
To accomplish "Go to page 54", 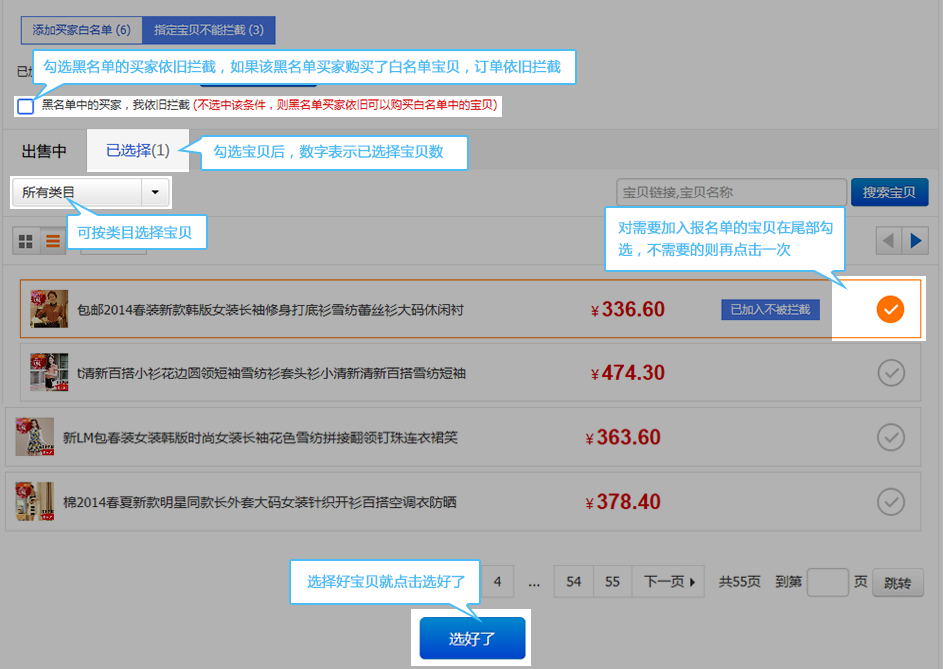I will (x=574, y=582).
